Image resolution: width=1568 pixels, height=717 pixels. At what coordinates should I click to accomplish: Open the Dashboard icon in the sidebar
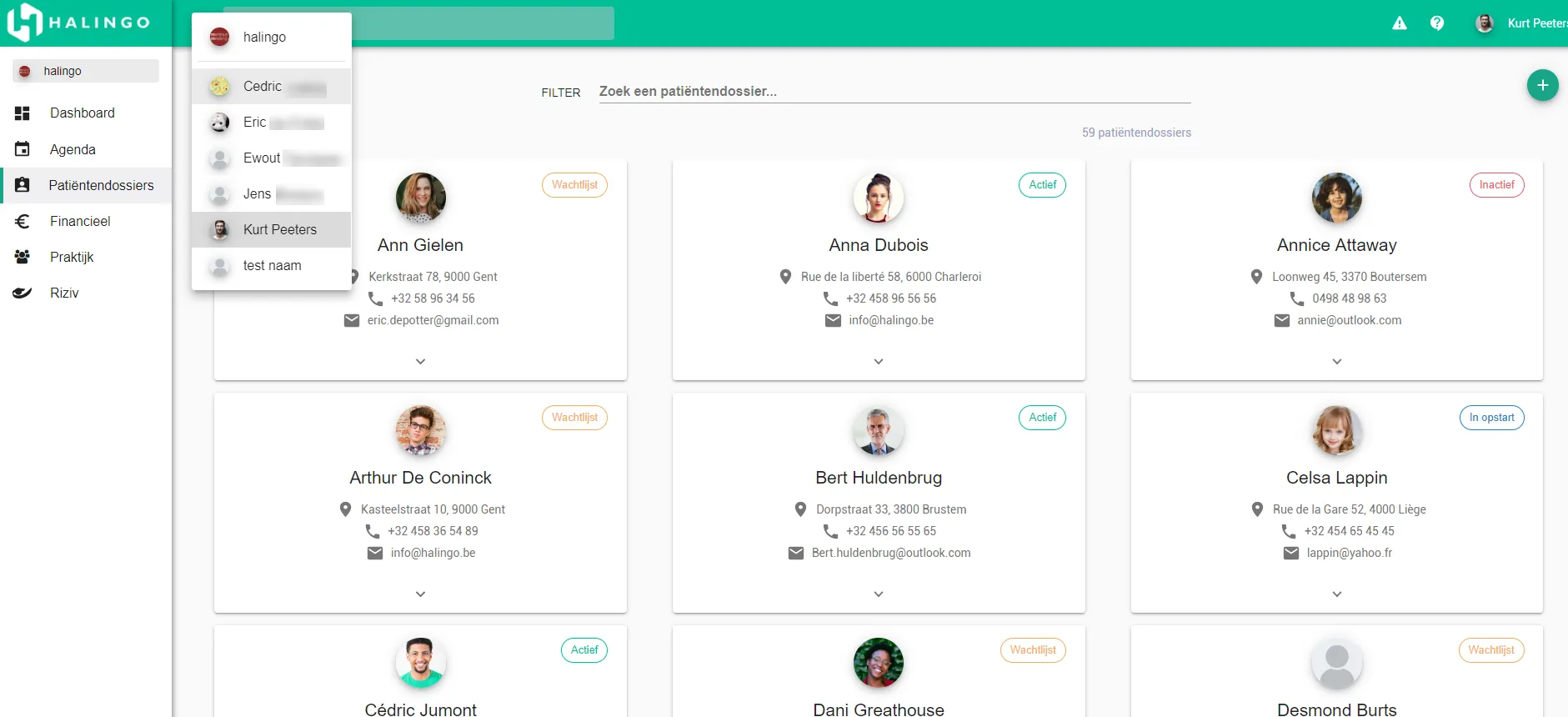click(x=23, y=113)
